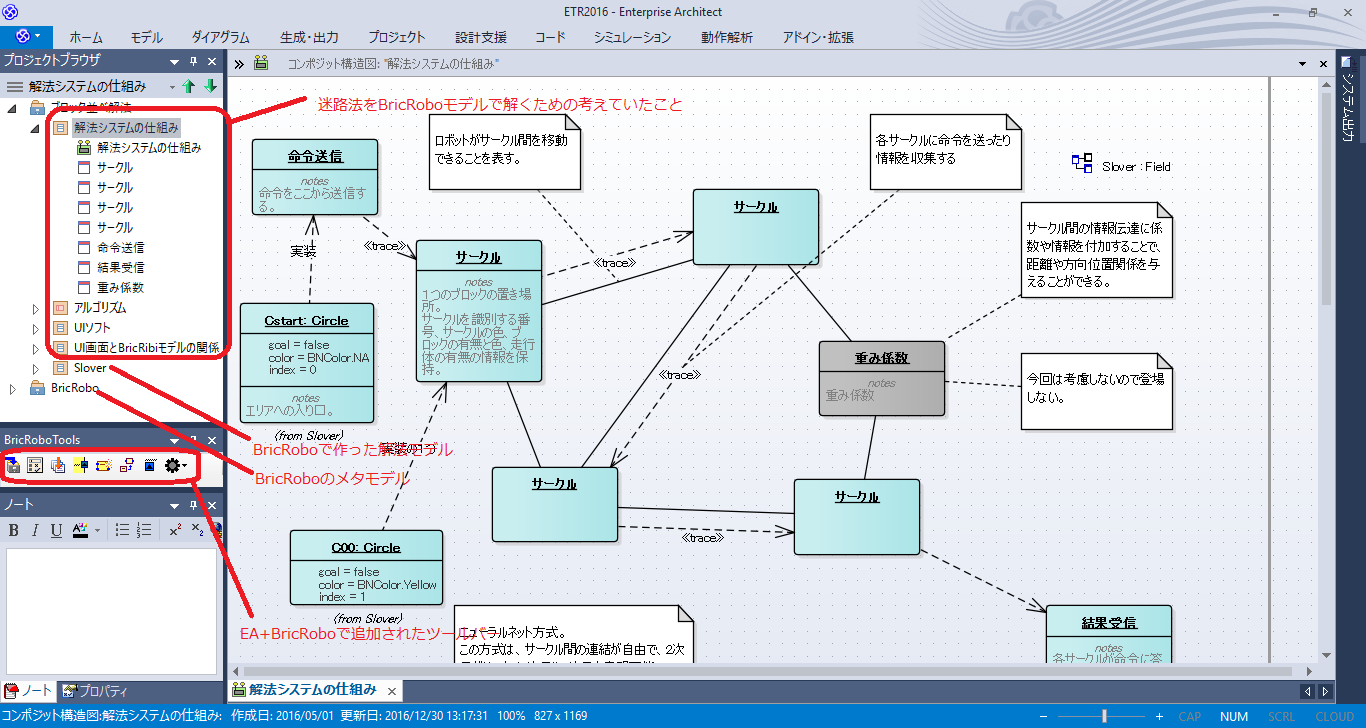Switch to the ノート tab at bottom
1366x728 pixels.
tap(29, 691)
